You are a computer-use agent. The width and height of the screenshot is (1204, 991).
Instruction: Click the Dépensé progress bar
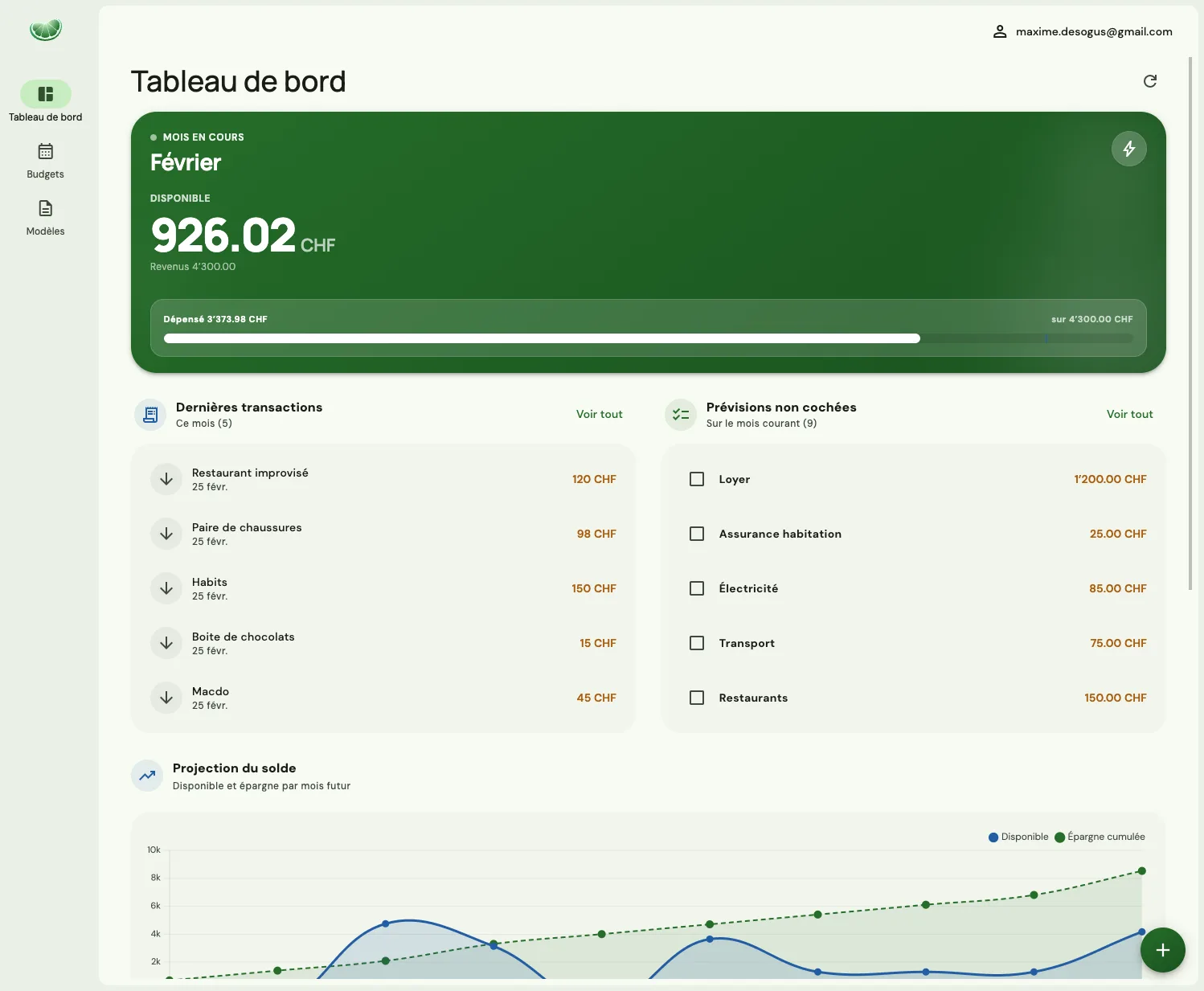tap(648, 338)
